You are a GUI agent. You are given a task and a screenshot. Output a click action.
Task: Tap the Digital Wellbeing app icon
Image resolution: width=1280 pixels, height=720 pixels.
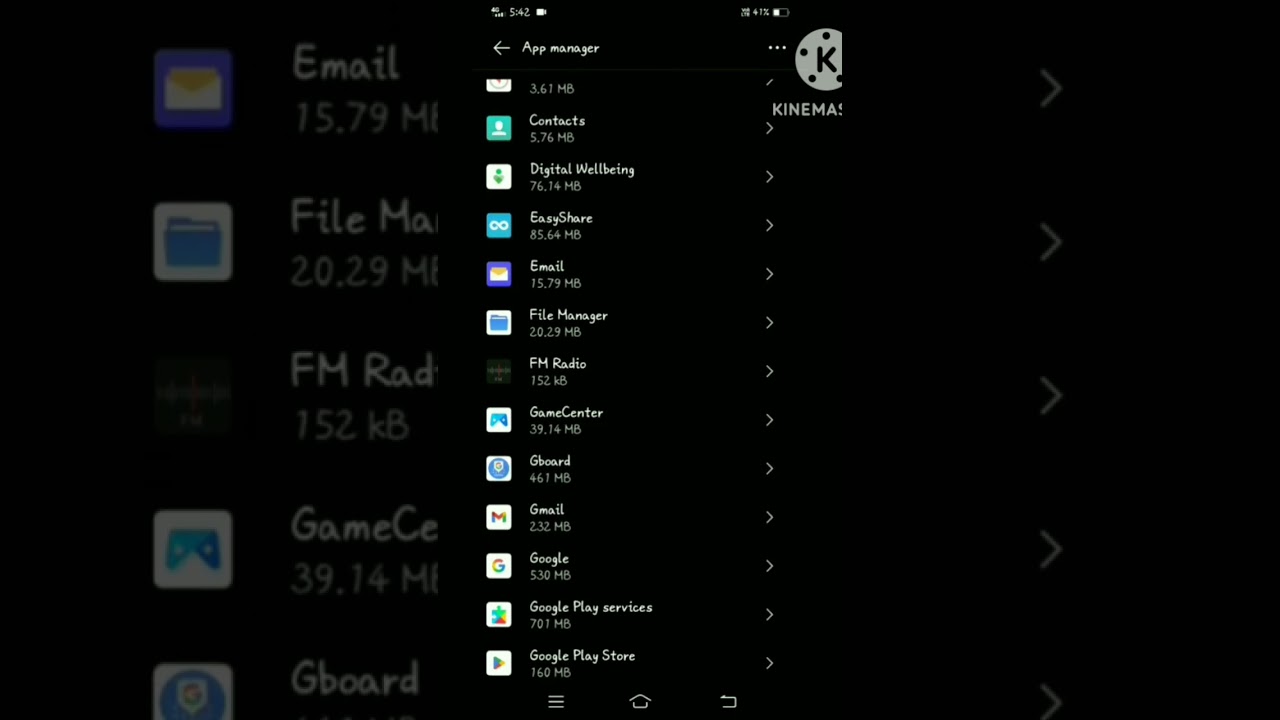[498, 177]
